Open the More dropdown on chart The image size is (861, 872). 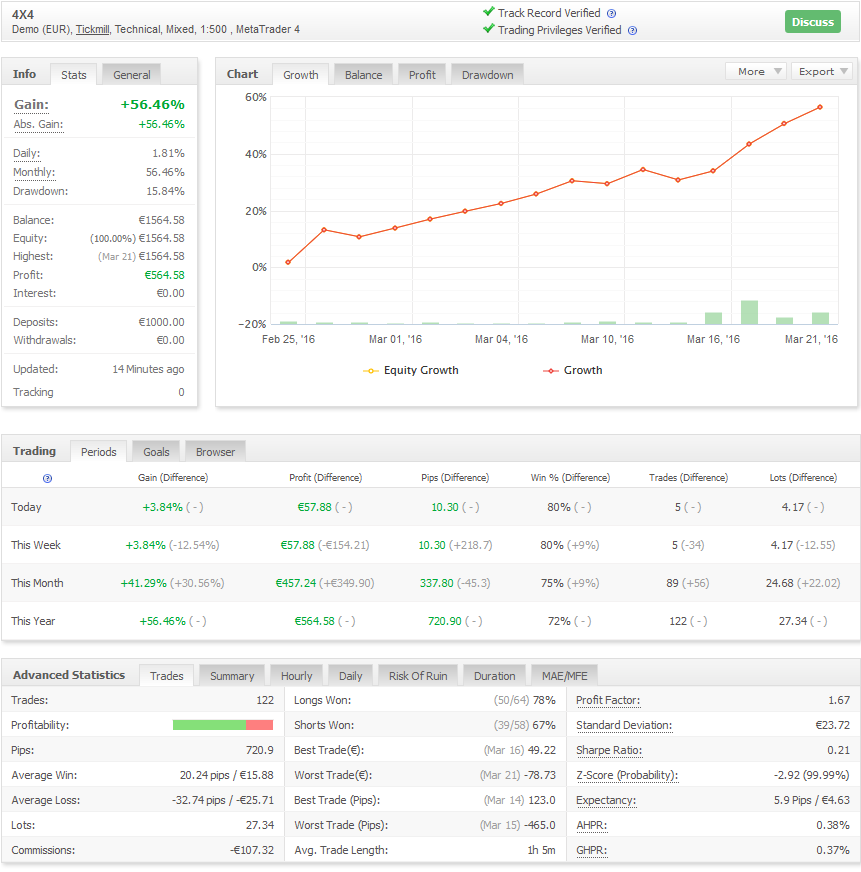click(x=755, y=71)
